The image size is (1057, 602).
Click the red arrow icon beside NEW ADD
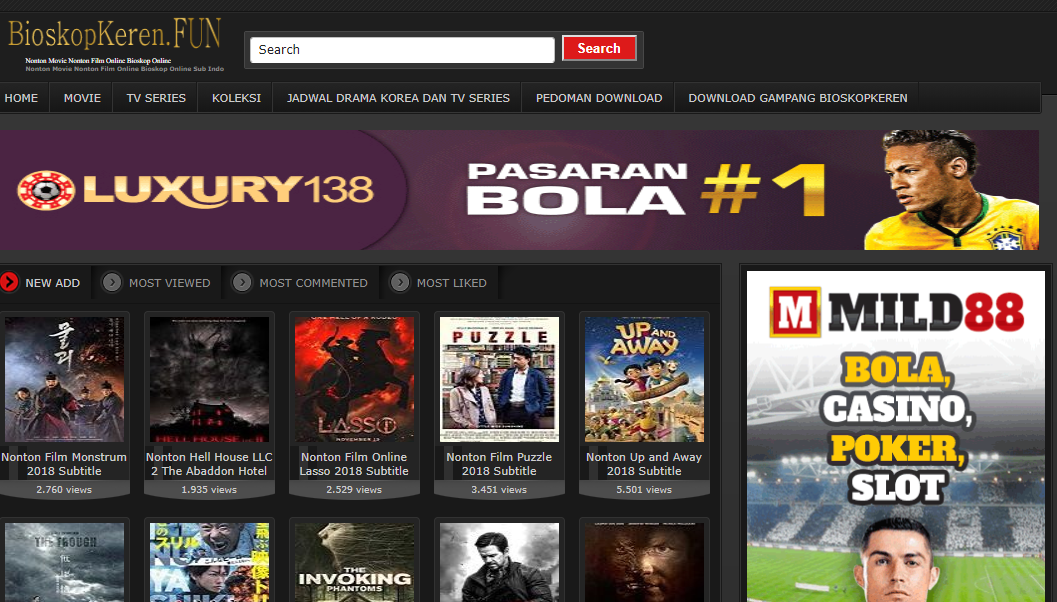[x=9, y=282]
